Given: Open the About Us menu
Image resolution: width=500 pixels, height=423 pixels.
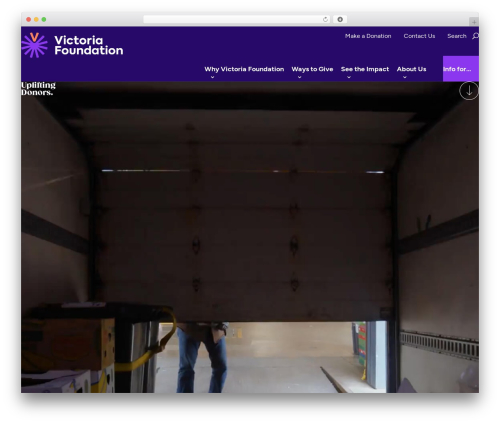Looking at the screenshot, I should (x=411, y=69).
